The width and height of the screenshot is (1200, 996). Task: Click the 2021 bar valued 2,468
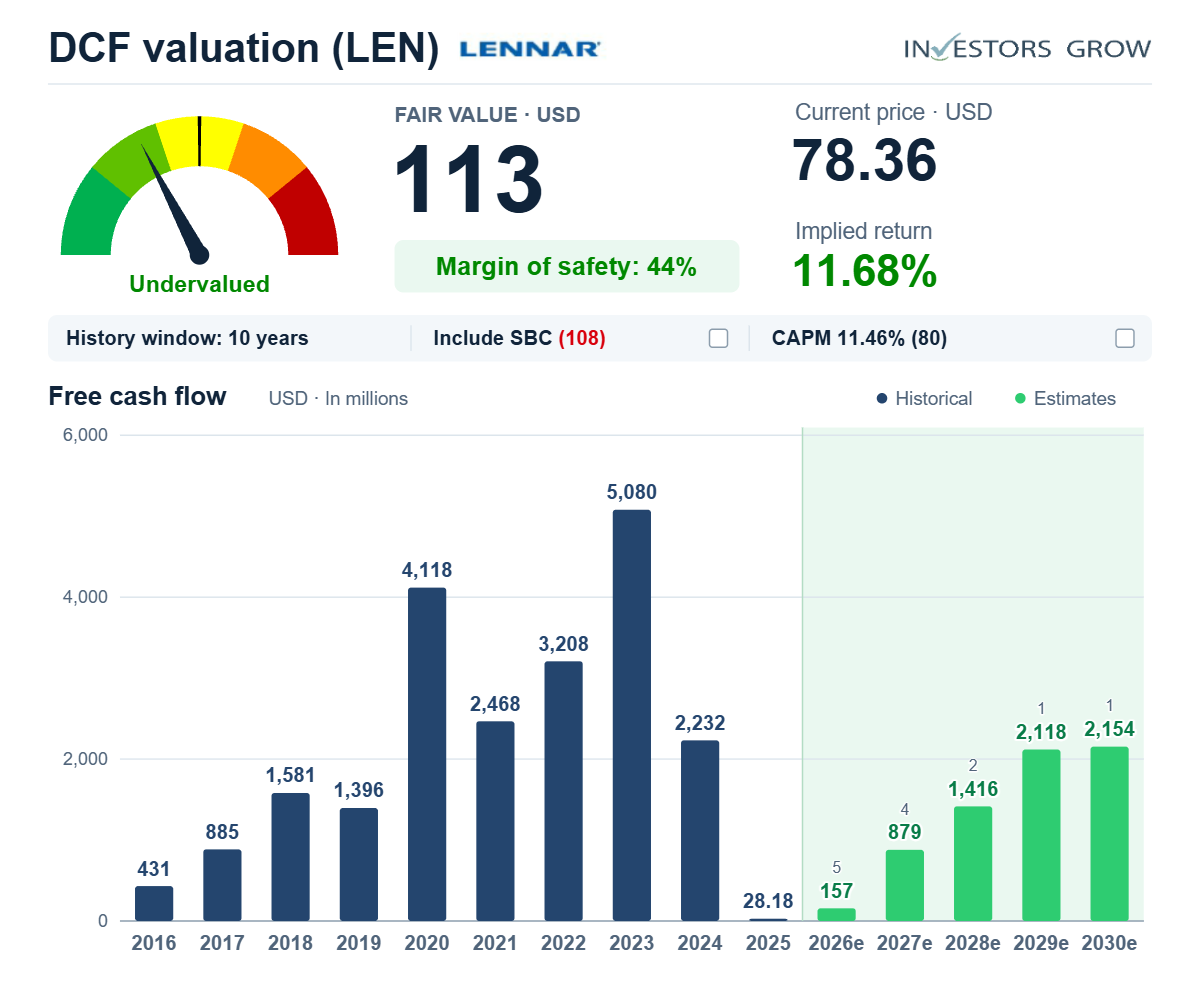[495, 821]
